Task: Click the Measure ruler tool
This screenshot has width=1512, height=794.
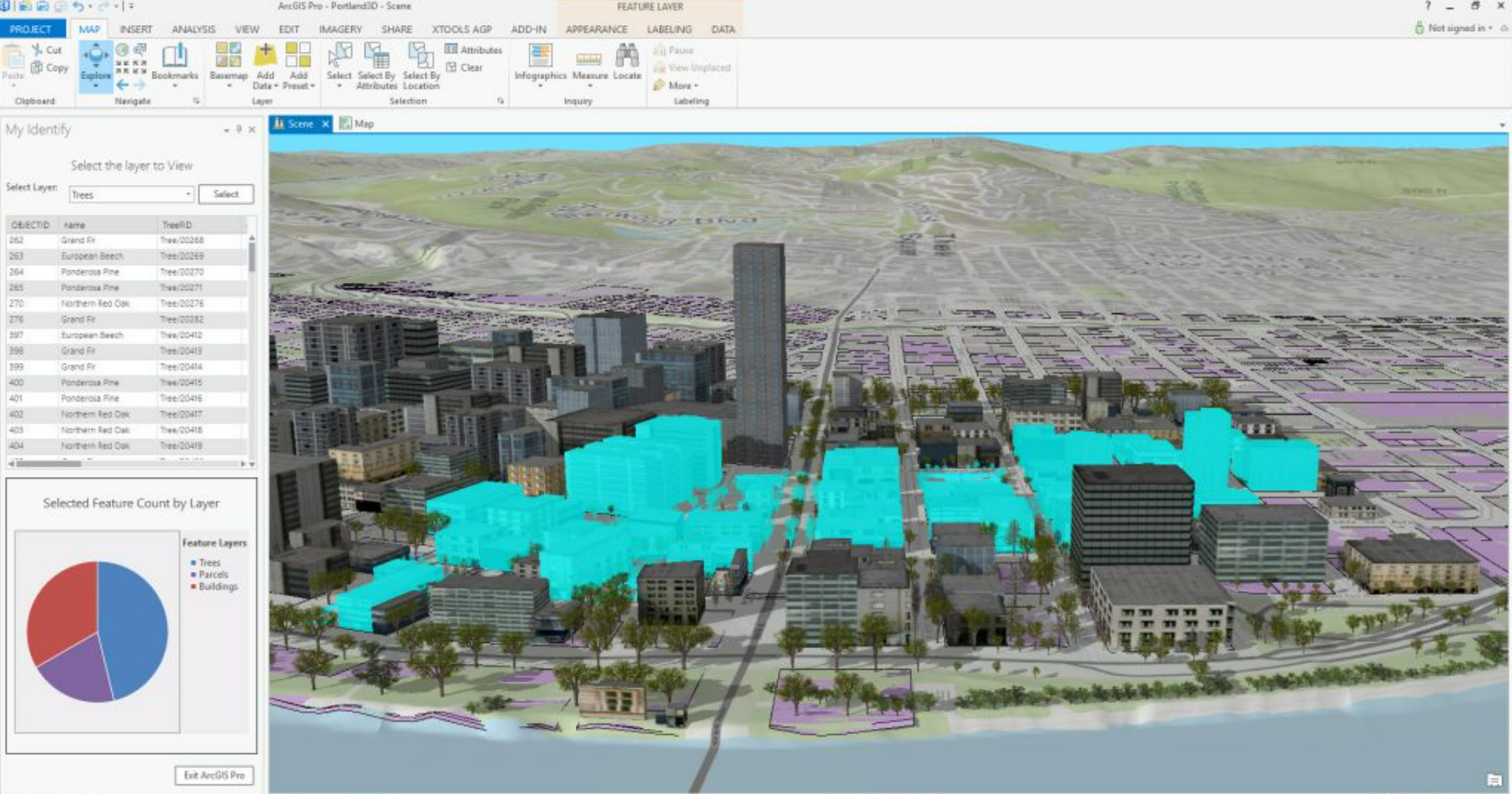Action: coord(589,60)
